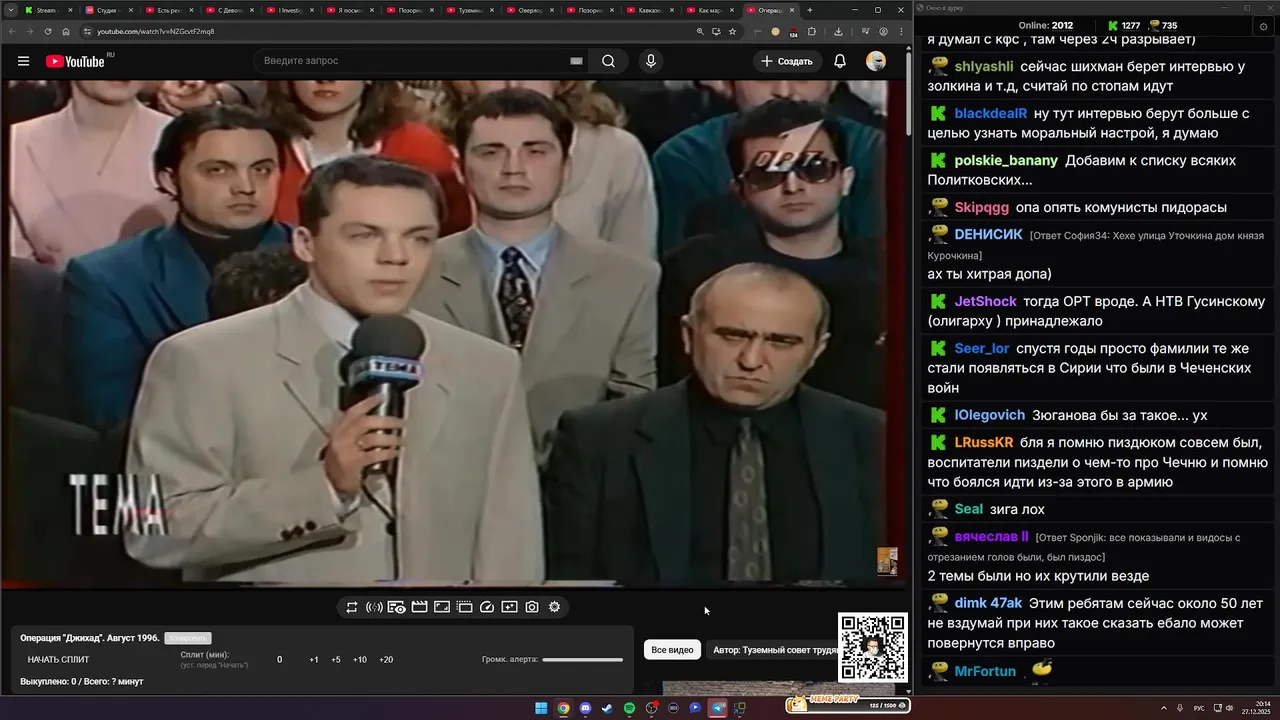Open Discord from the taskbar

pyautogui.click(x=585, y=708)
